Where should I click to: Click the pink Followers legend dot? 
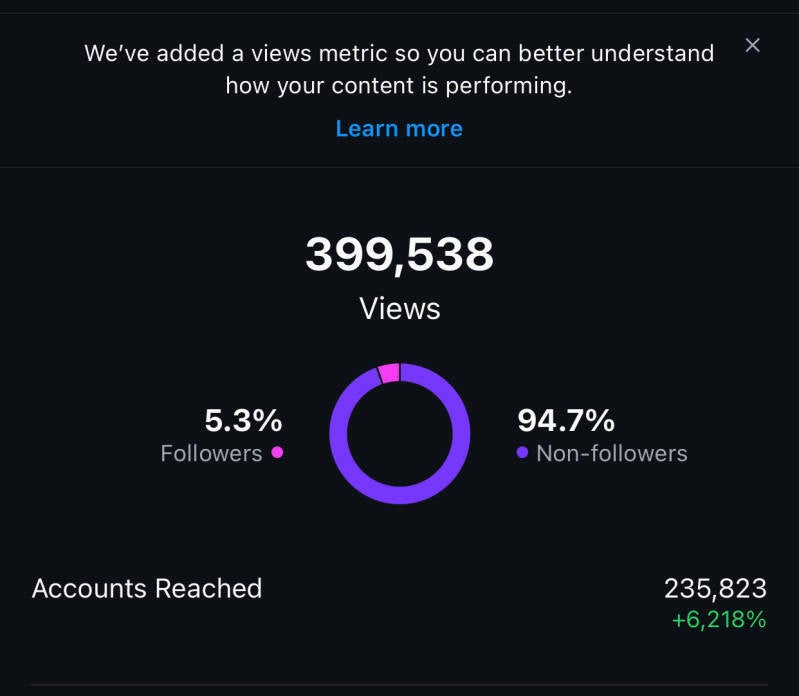pyautogui.click(x=277, y=452)
